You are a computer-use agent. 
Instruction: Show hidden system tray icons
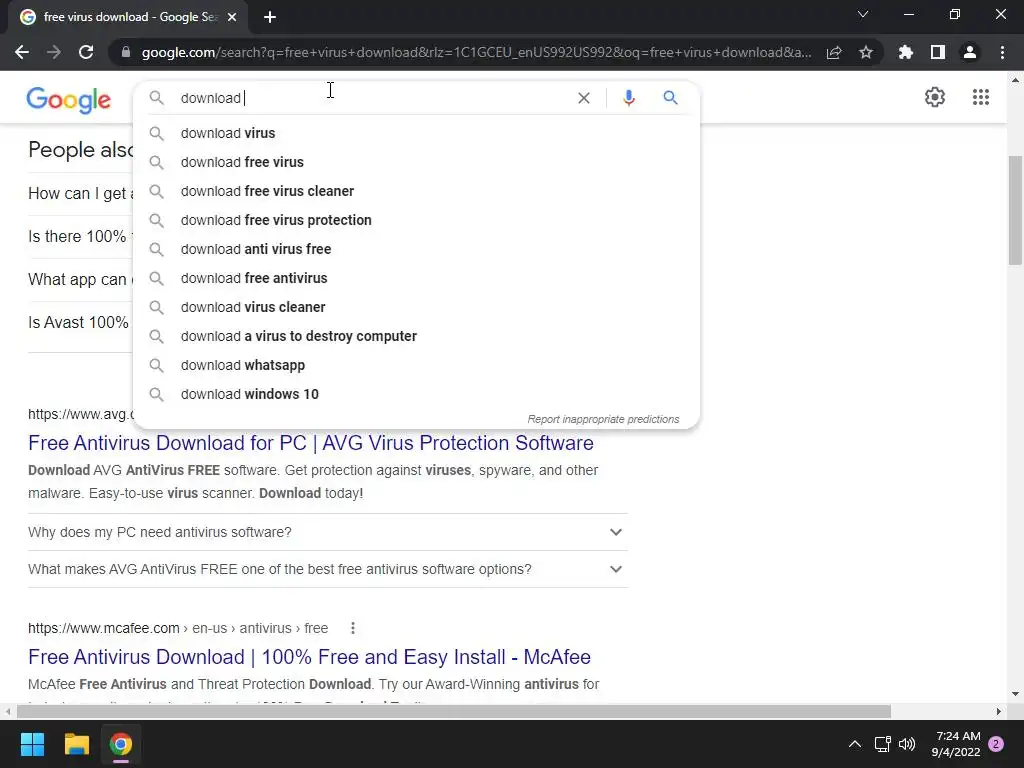855,744
